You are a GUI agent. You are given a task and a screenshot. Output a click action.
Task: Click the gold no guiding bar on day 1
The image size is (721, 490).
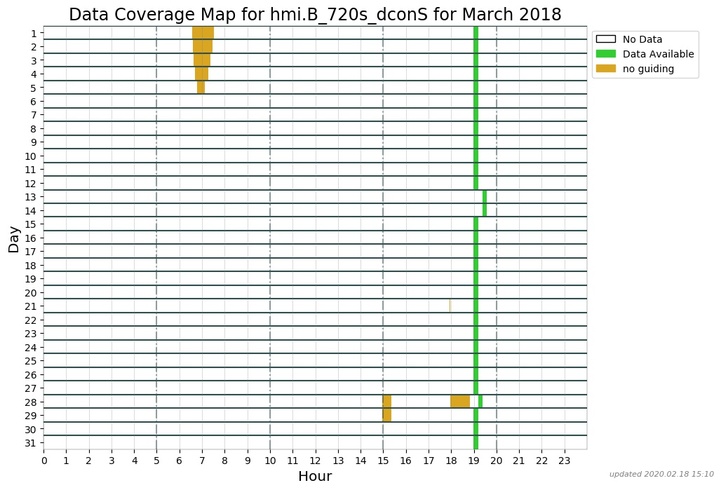203,33
